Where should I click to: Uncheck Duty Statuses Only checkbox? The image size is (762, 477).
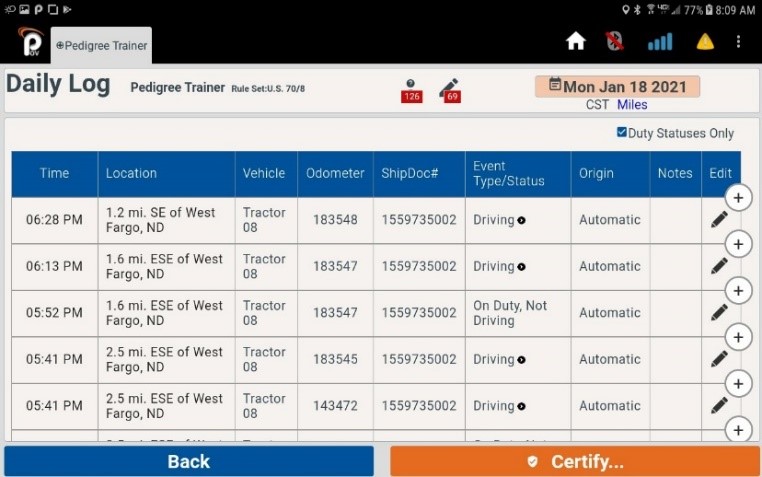point(622,133)
